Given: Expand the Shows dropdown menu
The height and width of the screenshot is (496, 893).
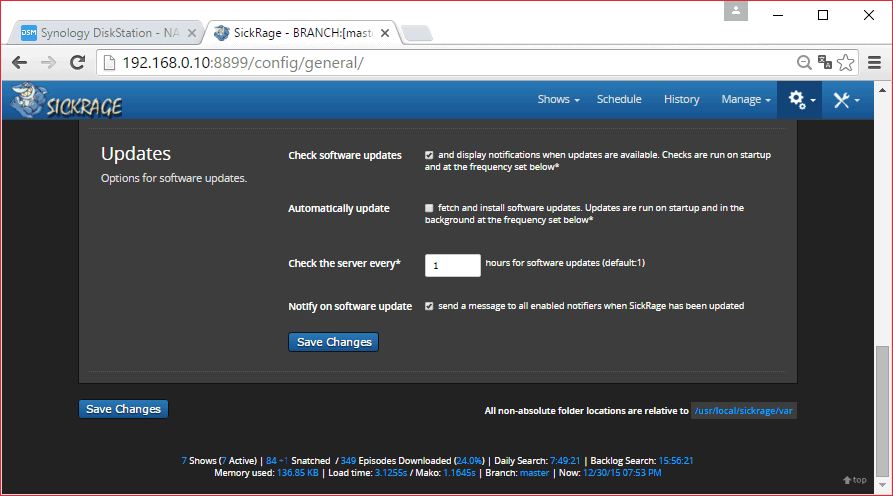Looking at the screenshot, I should (x=558, y=100).
